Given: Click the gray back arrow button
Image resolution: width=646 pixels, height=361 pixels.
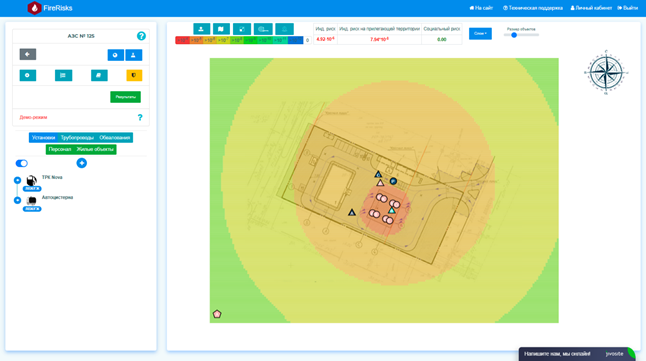Looking at the screenshot, I should 28,54.
